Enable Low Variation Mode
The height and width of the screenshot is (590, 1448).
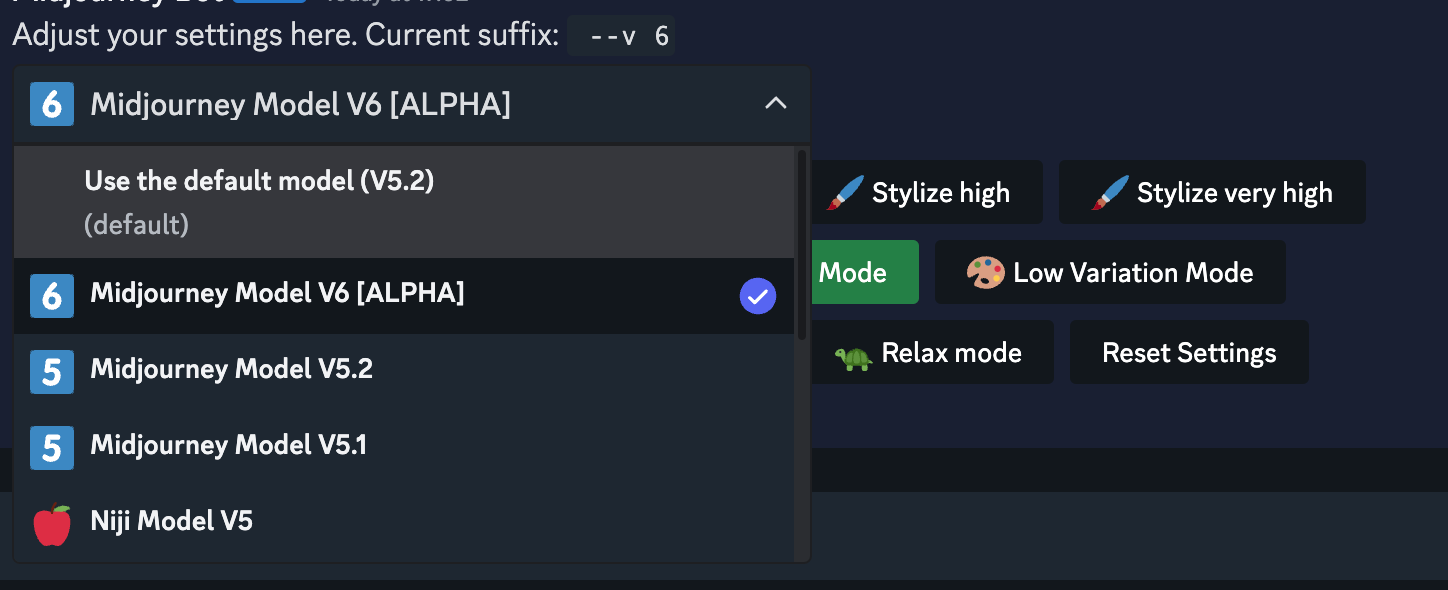(1110, 272)
